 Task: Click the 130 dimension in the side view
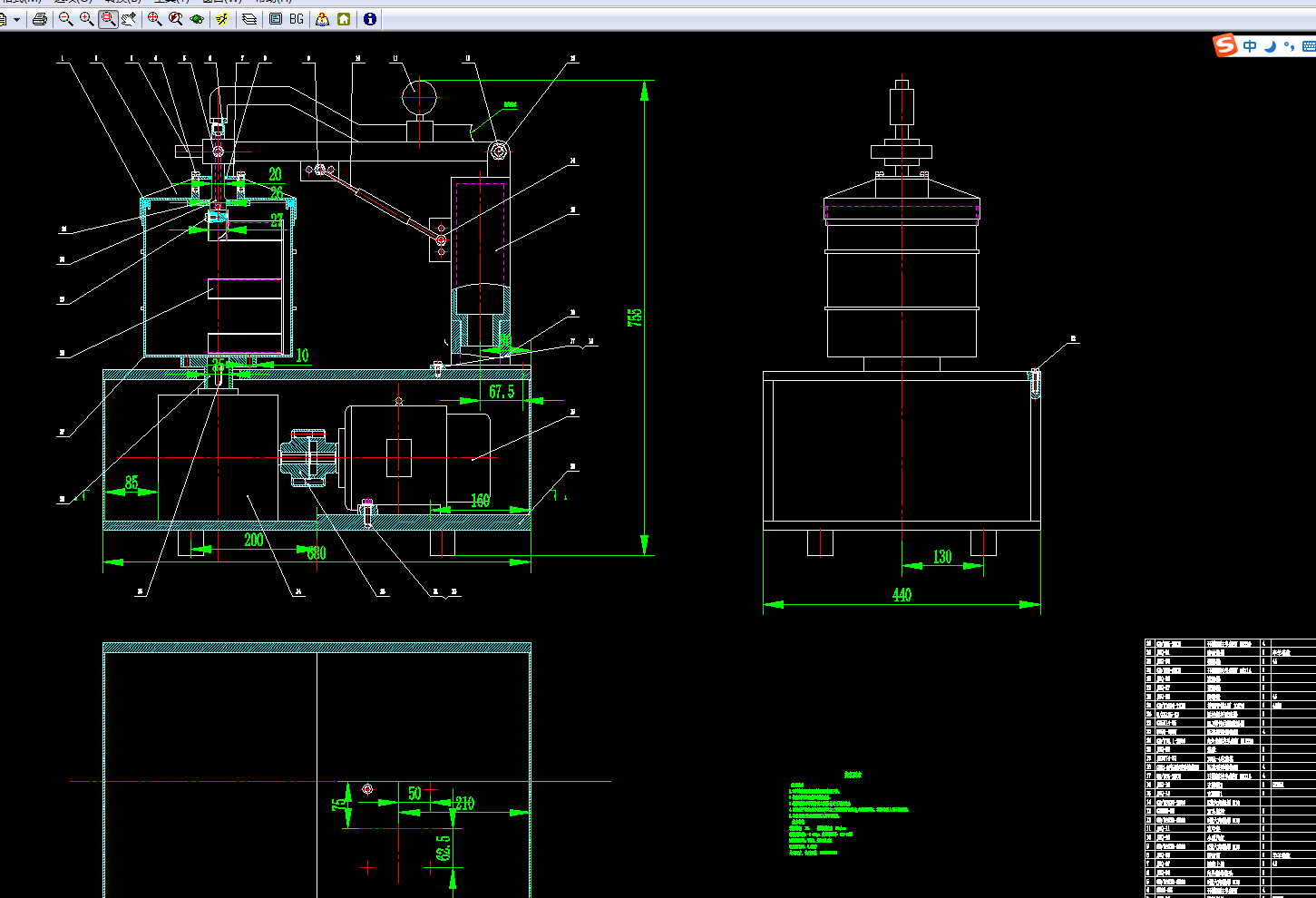[x=942, y=557]
